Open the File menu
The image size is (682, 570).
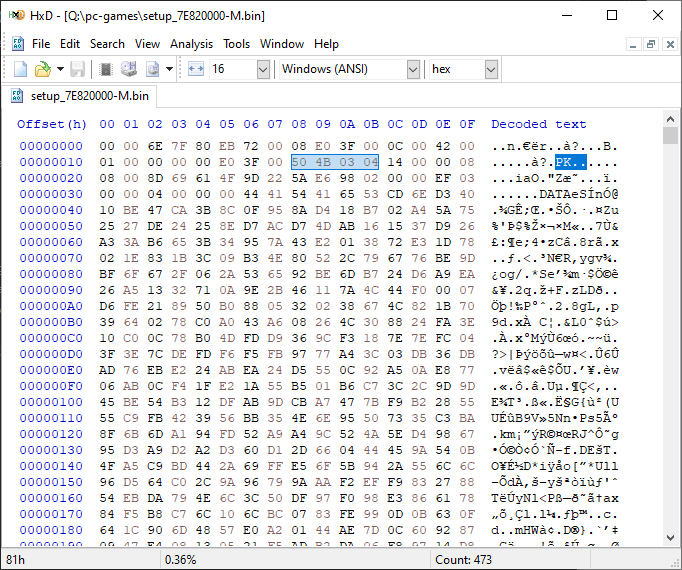(x=41, y=44)
